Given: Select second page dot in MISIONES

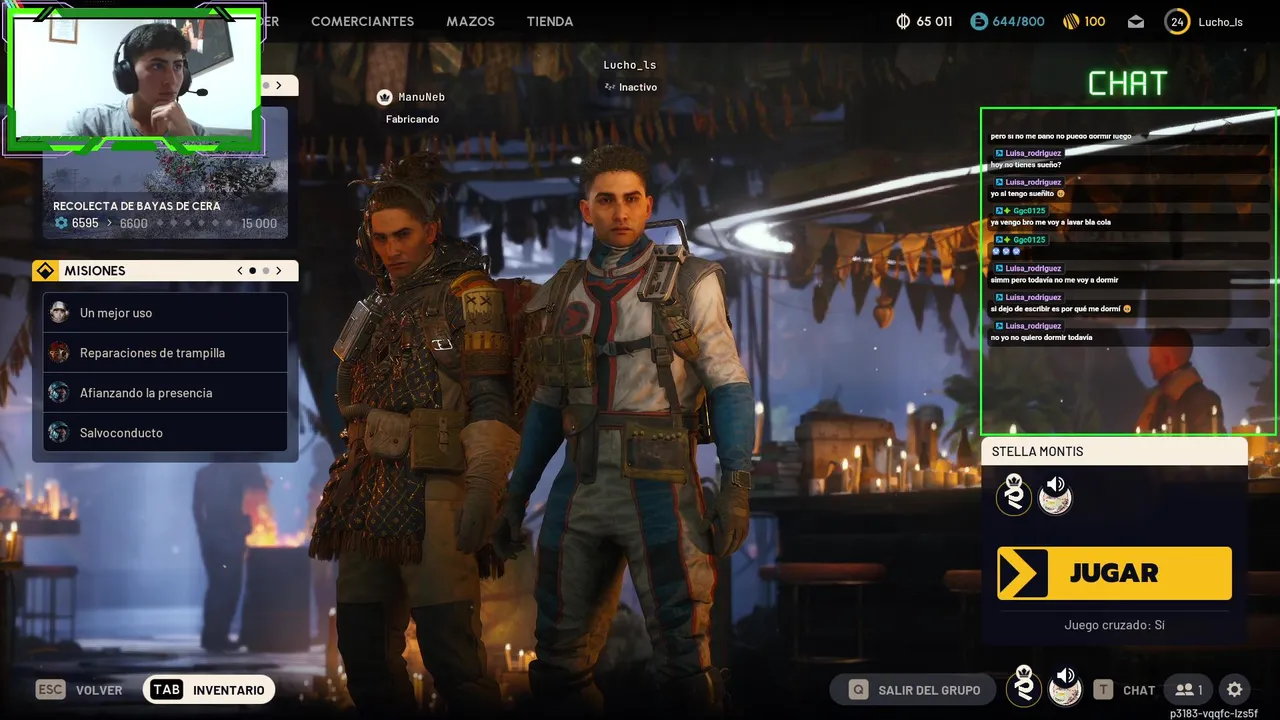Looking at the screenshot, I should (x=266, y=271).
